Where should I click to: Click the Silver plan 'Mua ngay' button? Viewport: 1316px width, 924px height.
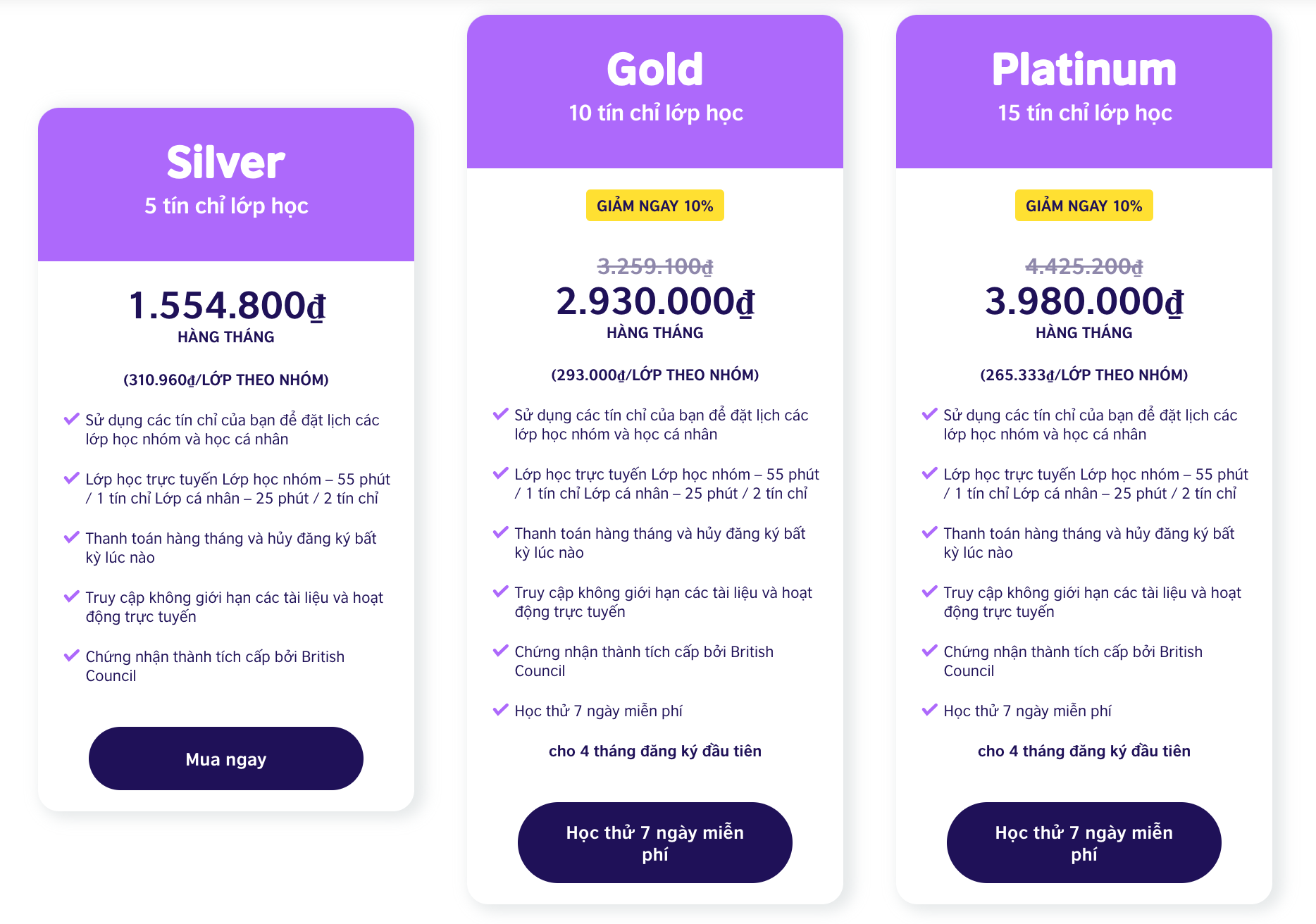(x=225, y=758)
